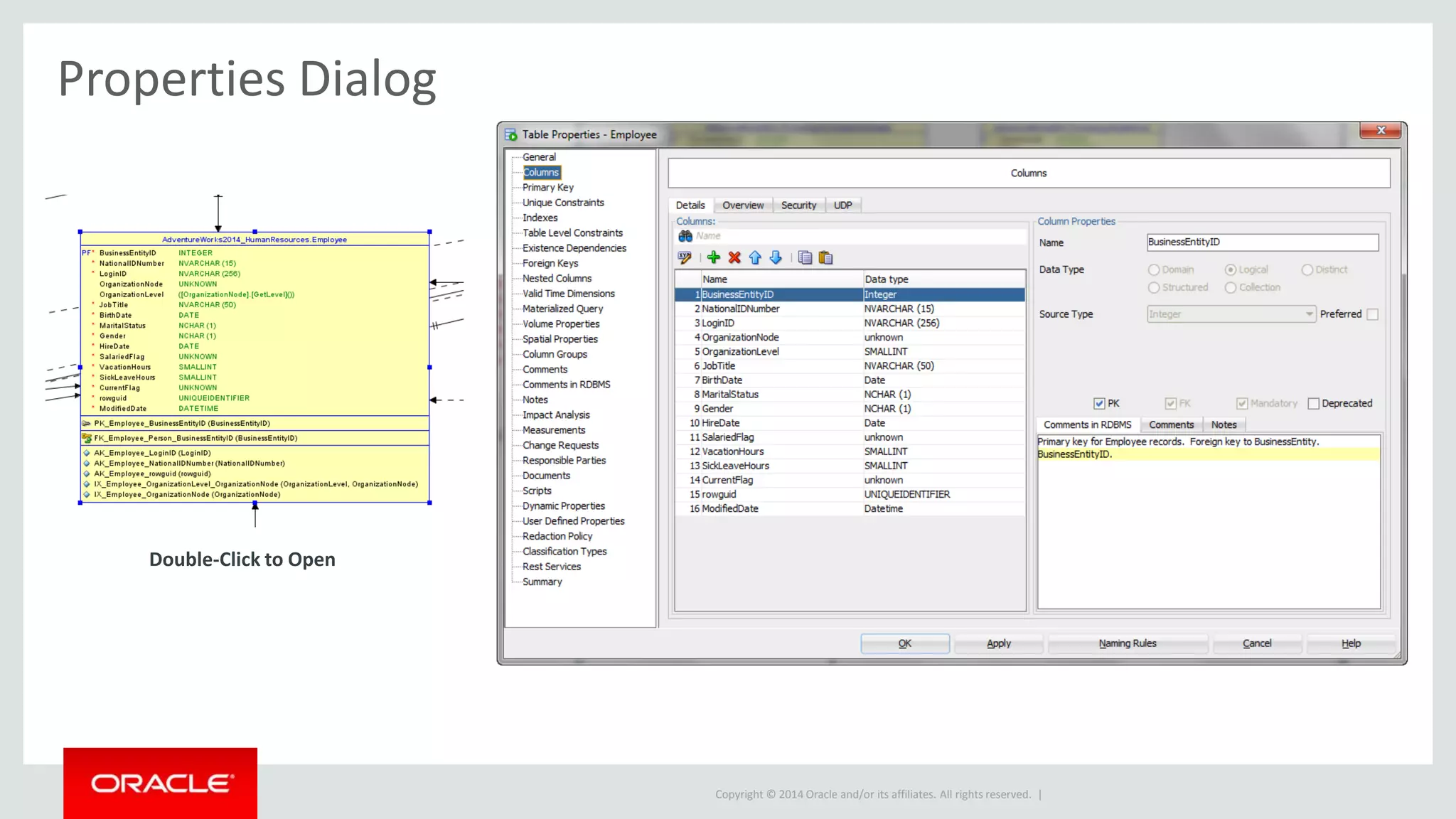Open Indexes in the navigation tree
Image resolution: width=1456 pixels, height=819 pixels.
click(x=540, y=218)
